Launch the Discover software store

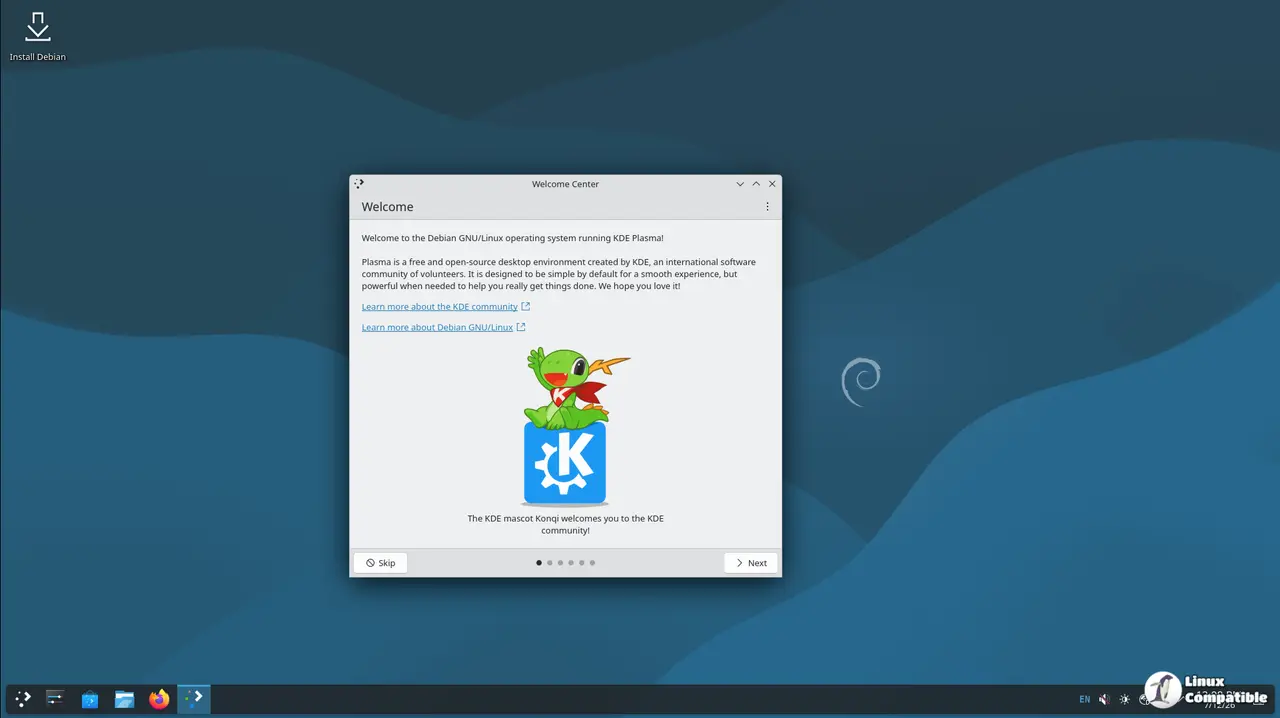click(x=90, y=699)
